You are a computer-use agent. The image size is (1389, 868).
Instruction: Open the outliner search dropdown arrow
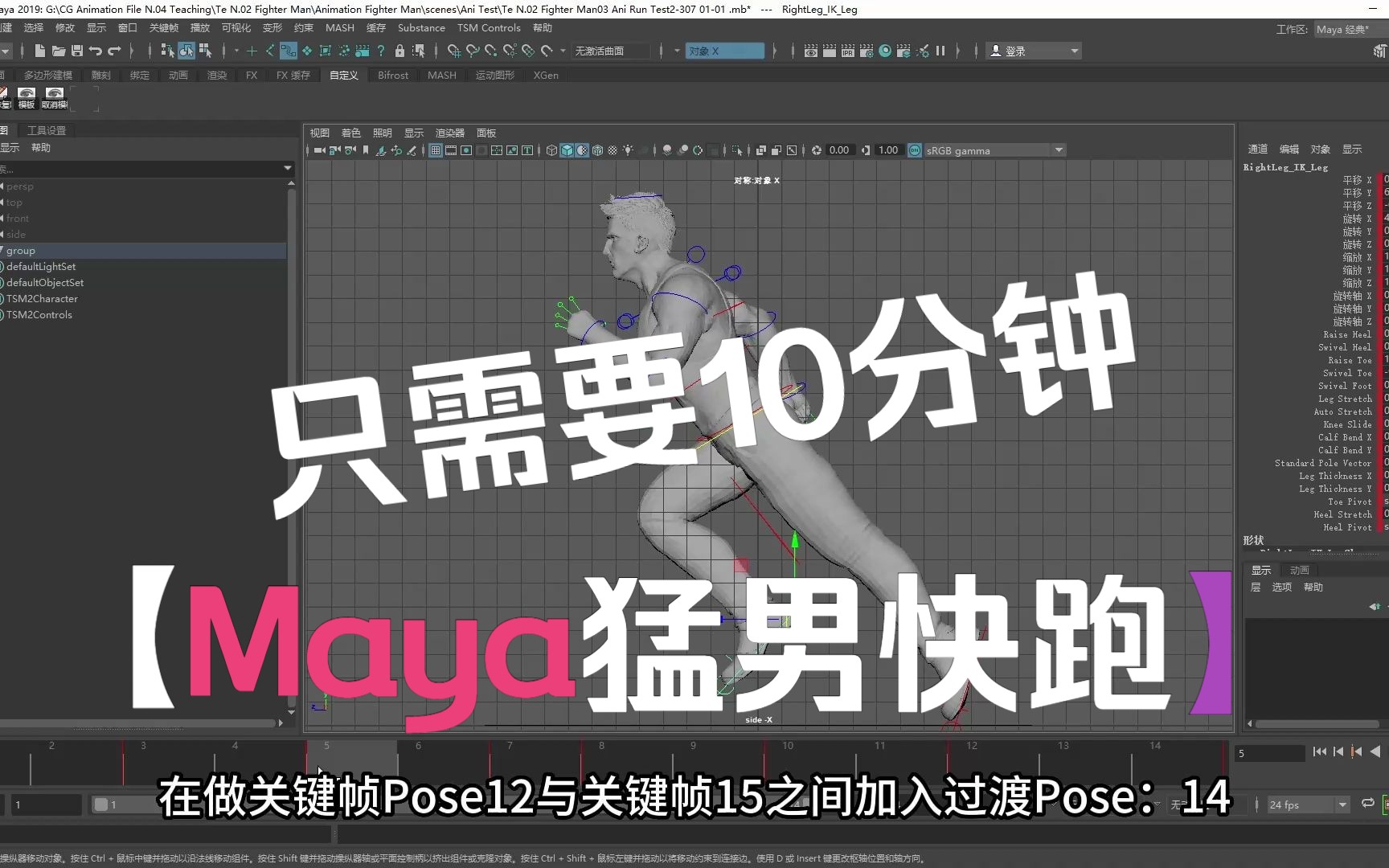coord(288,168)
